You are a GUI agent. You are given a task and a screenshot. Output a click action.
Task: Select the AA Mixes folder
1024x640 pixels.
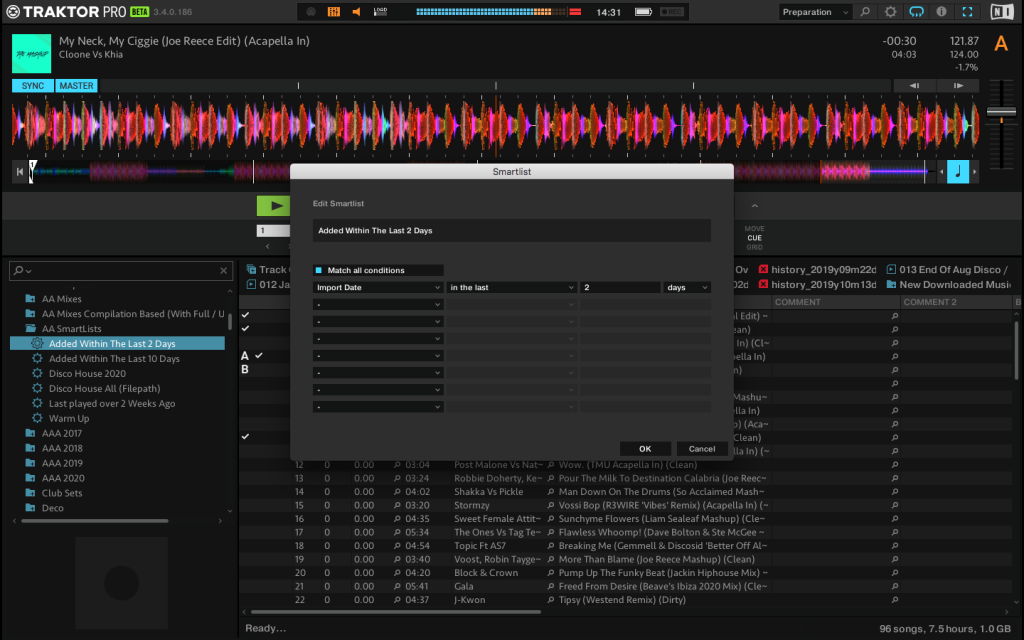61,298
